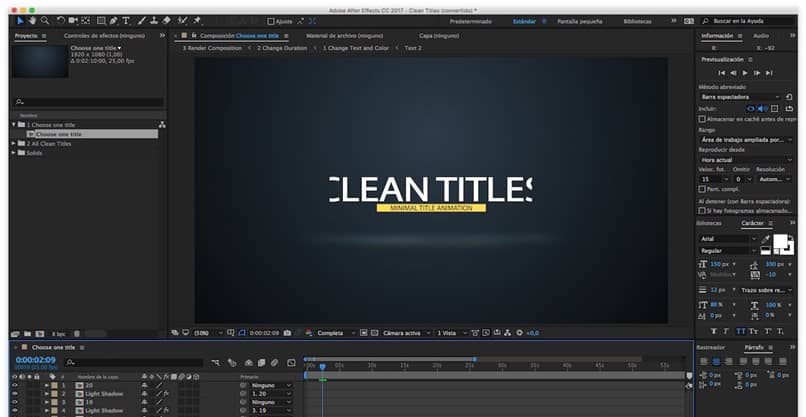Open the Graph Editor timeline icon
806x417 pixels.
[291, 363]
